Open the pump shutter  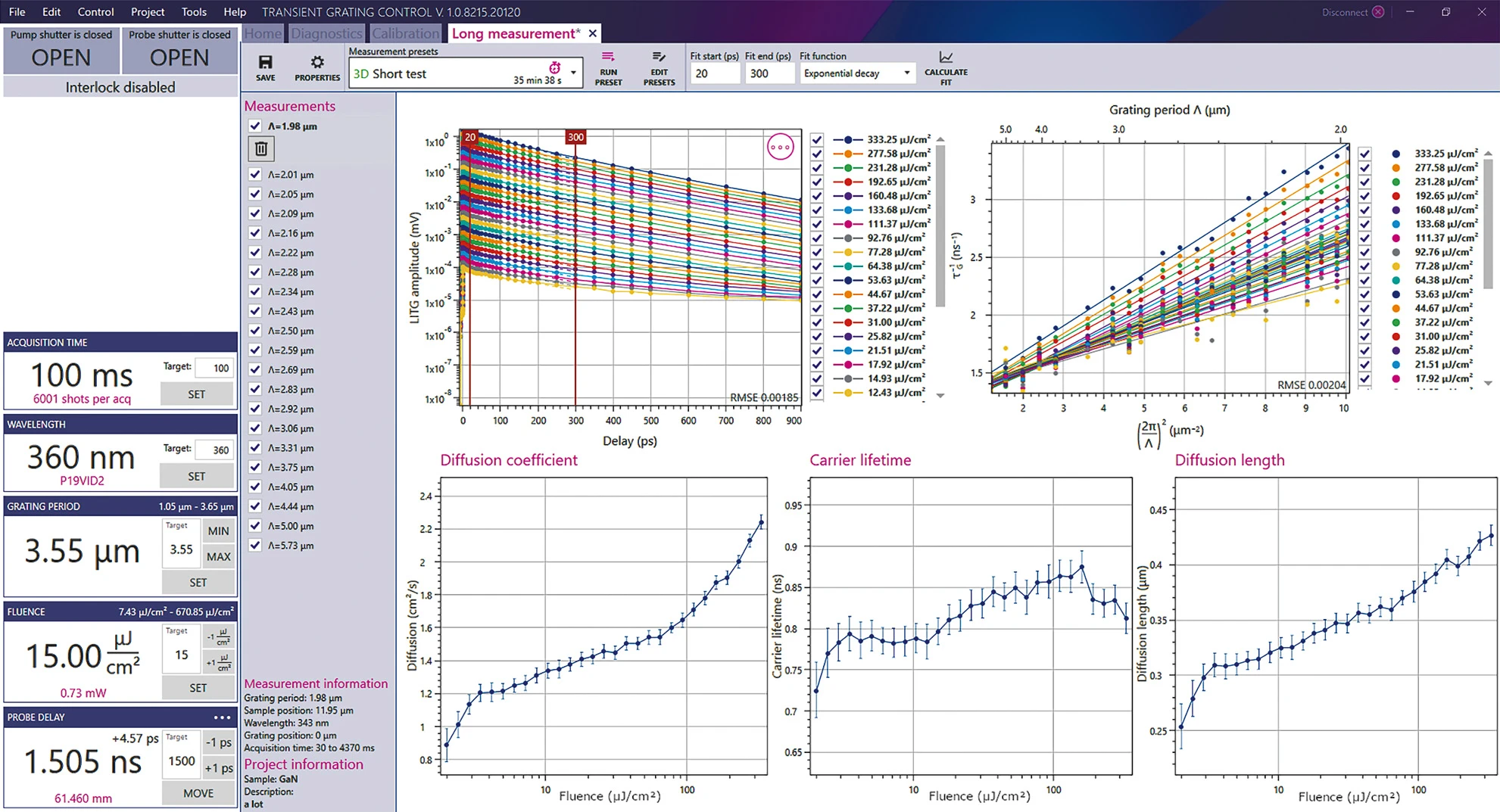(61, 58)
